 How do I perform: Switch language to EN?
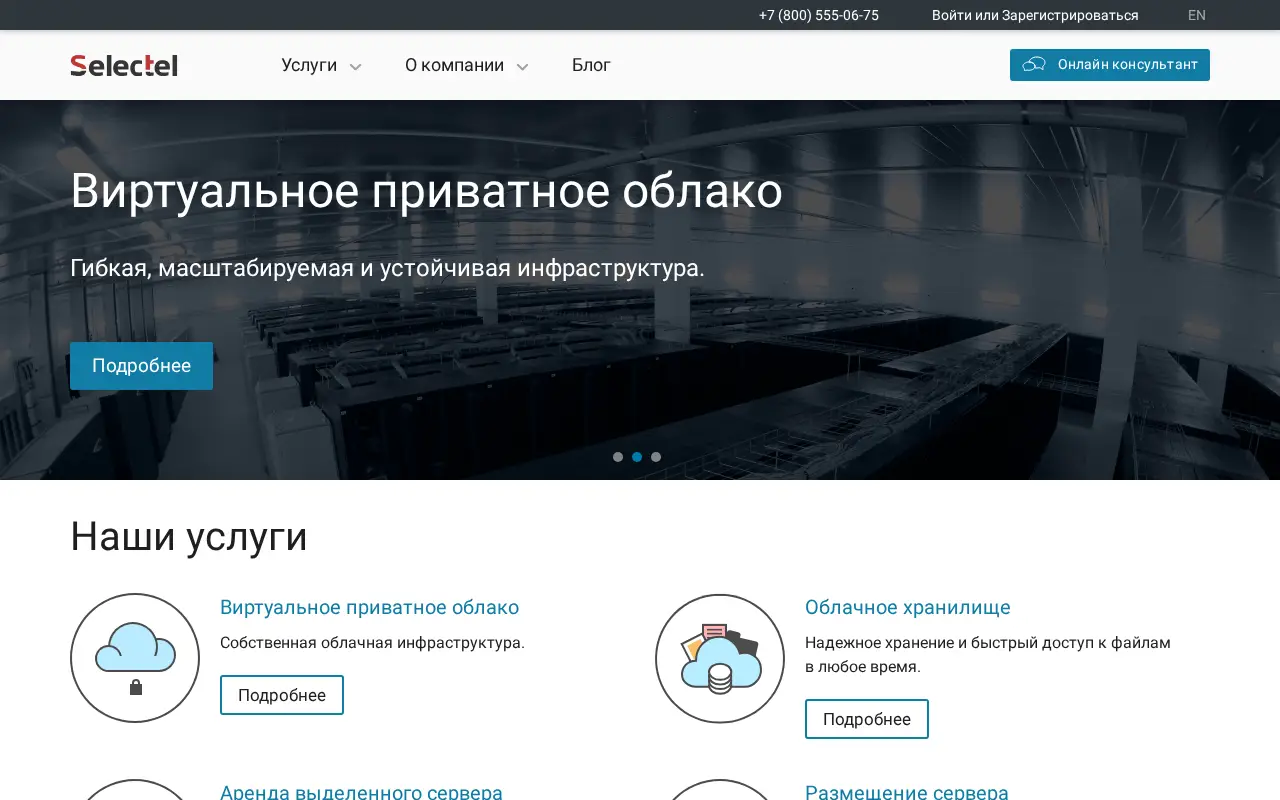(x=1197, y=15)
